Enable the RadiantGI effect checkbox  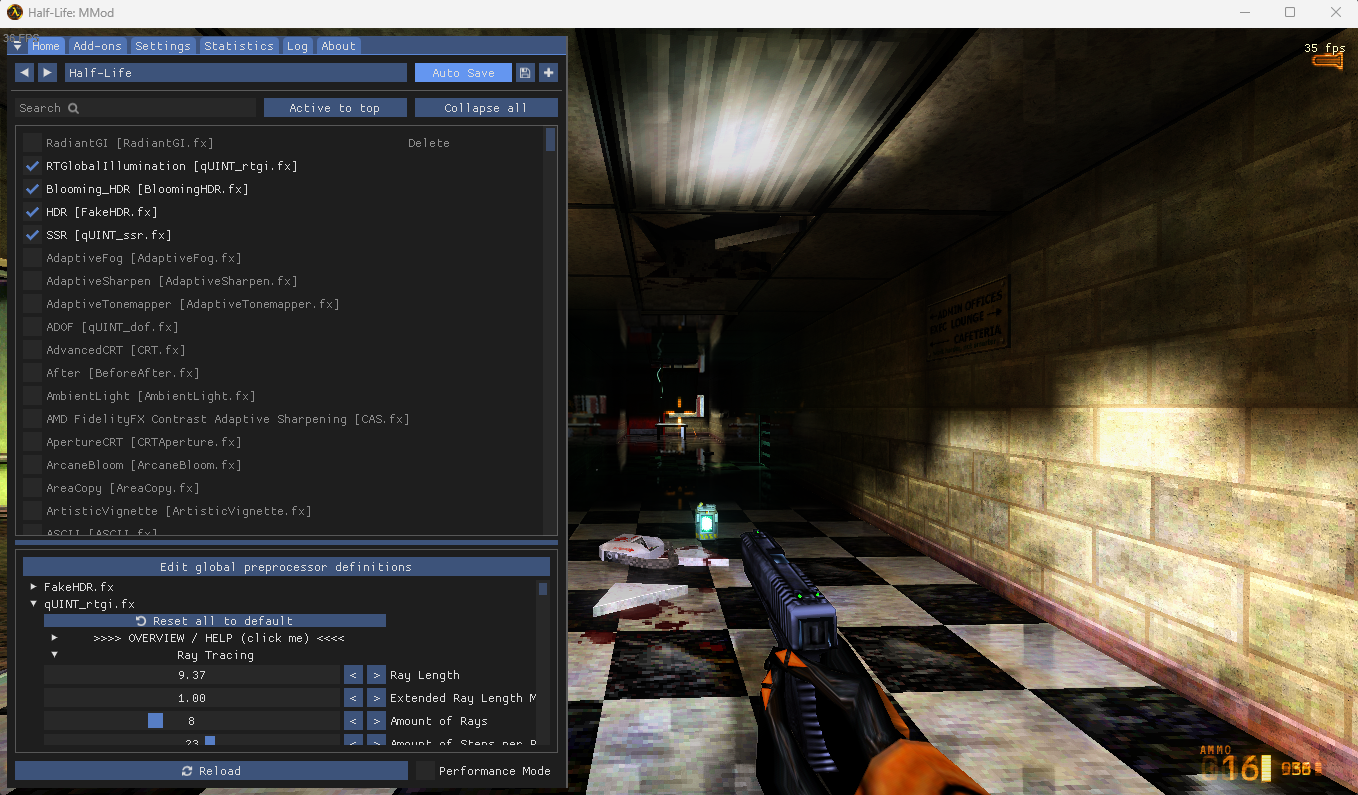pos(33,143)
